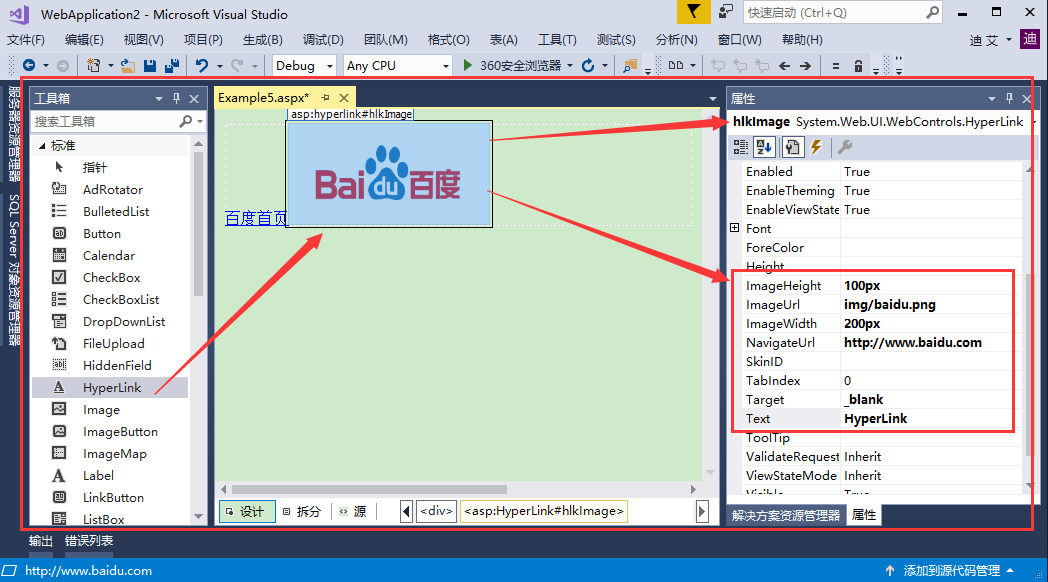Click the send feedback icon

coord(726,12)
